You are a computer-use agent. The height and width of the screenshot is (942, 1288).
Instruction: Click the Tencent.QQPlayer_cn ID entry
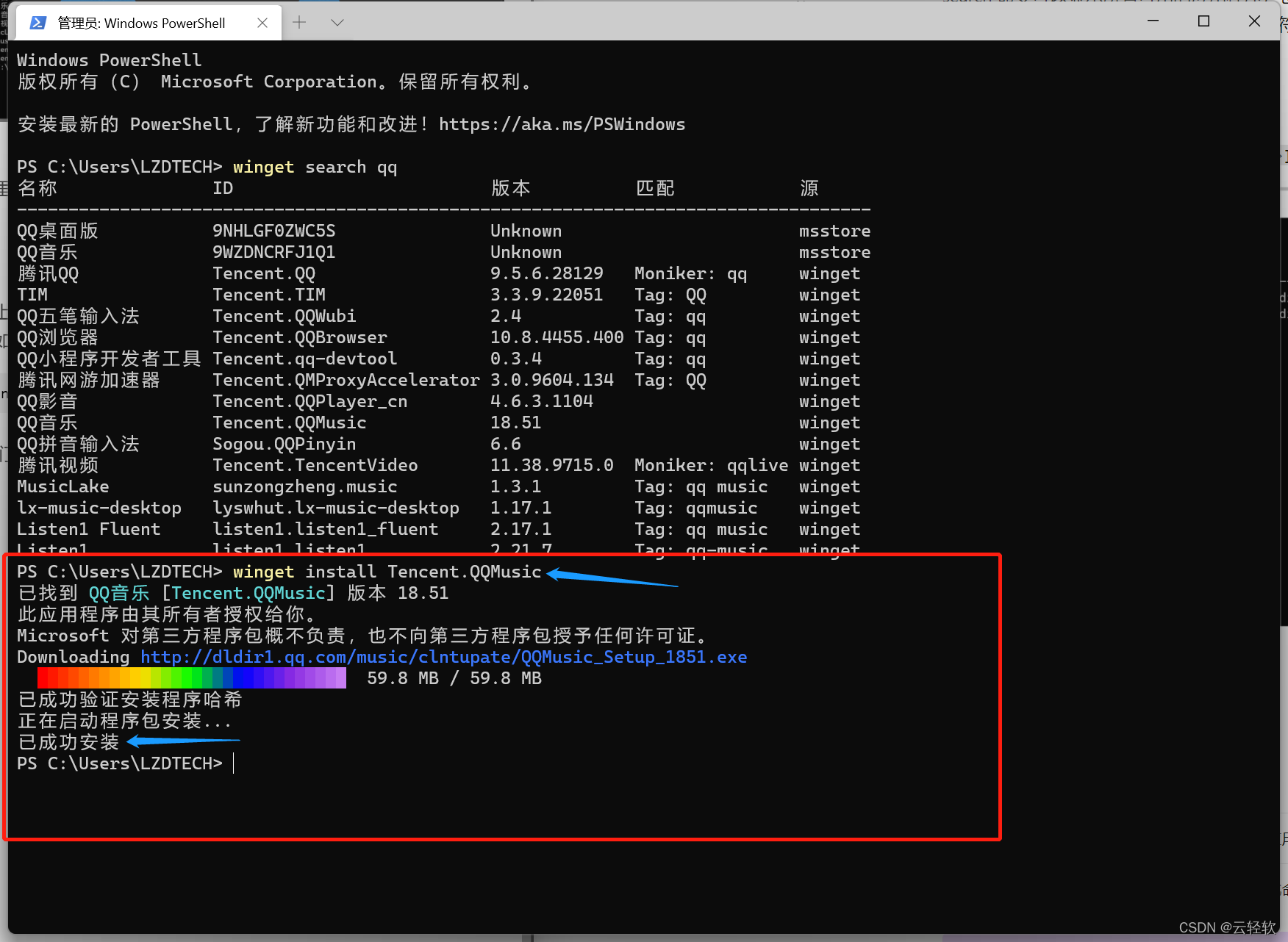[310, 402]
